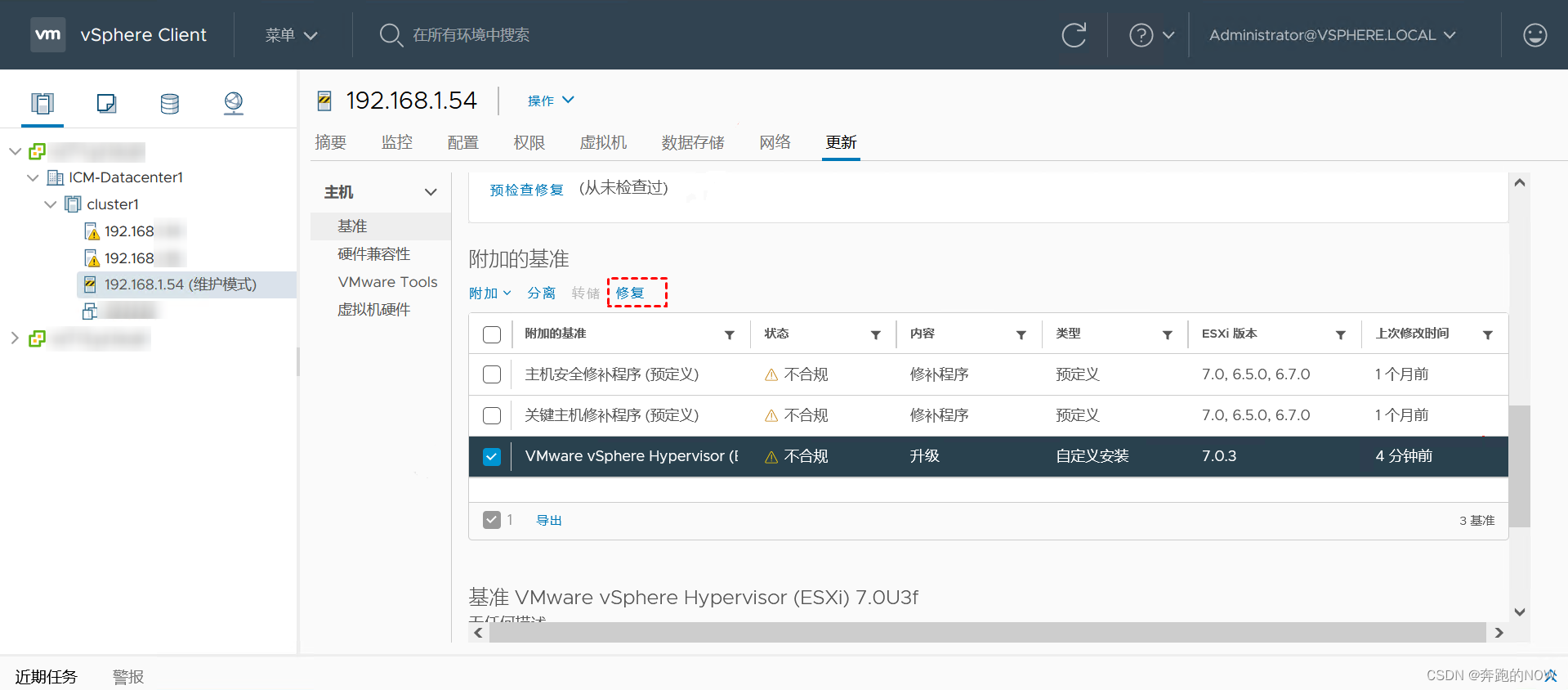Screen dimensions: 1568x690
Task: Check the 主机安全修补程序 baseline checkbox
Action: point(492,374)
